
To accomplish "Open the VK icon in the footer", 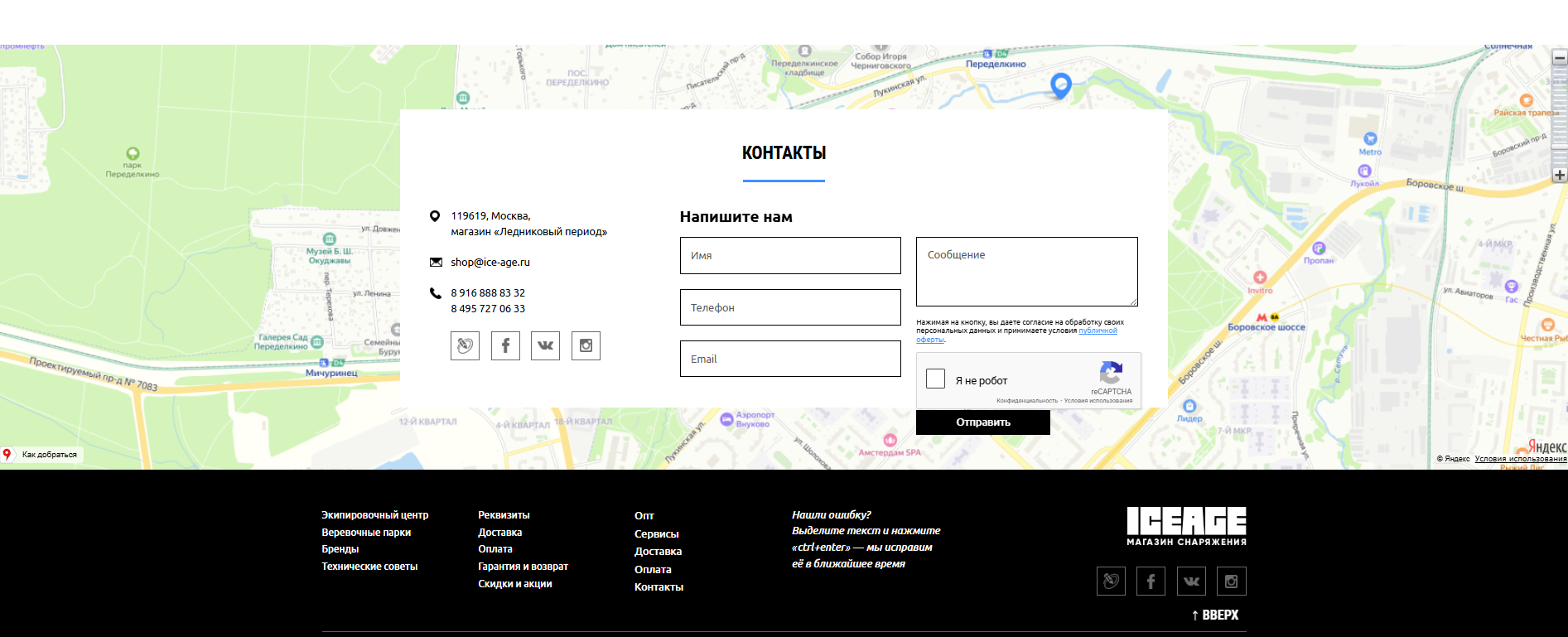I will 1191,581.
